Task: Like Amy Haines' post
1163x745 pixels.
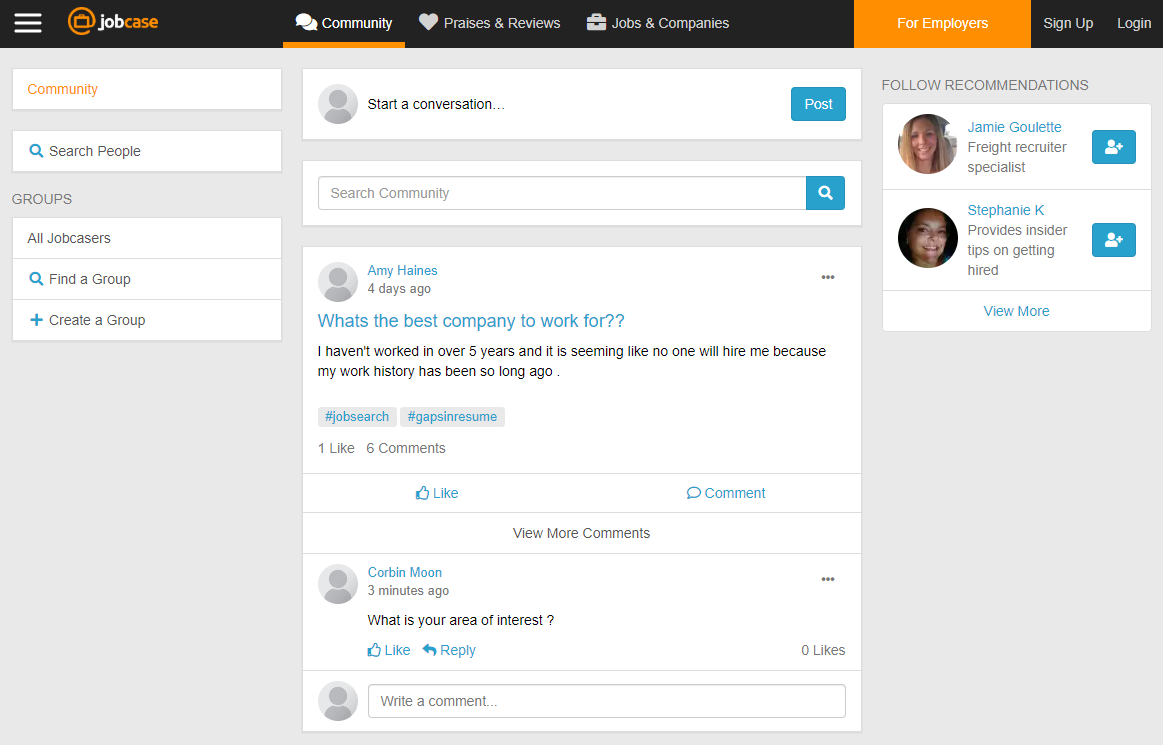Action: coord(437,493)
